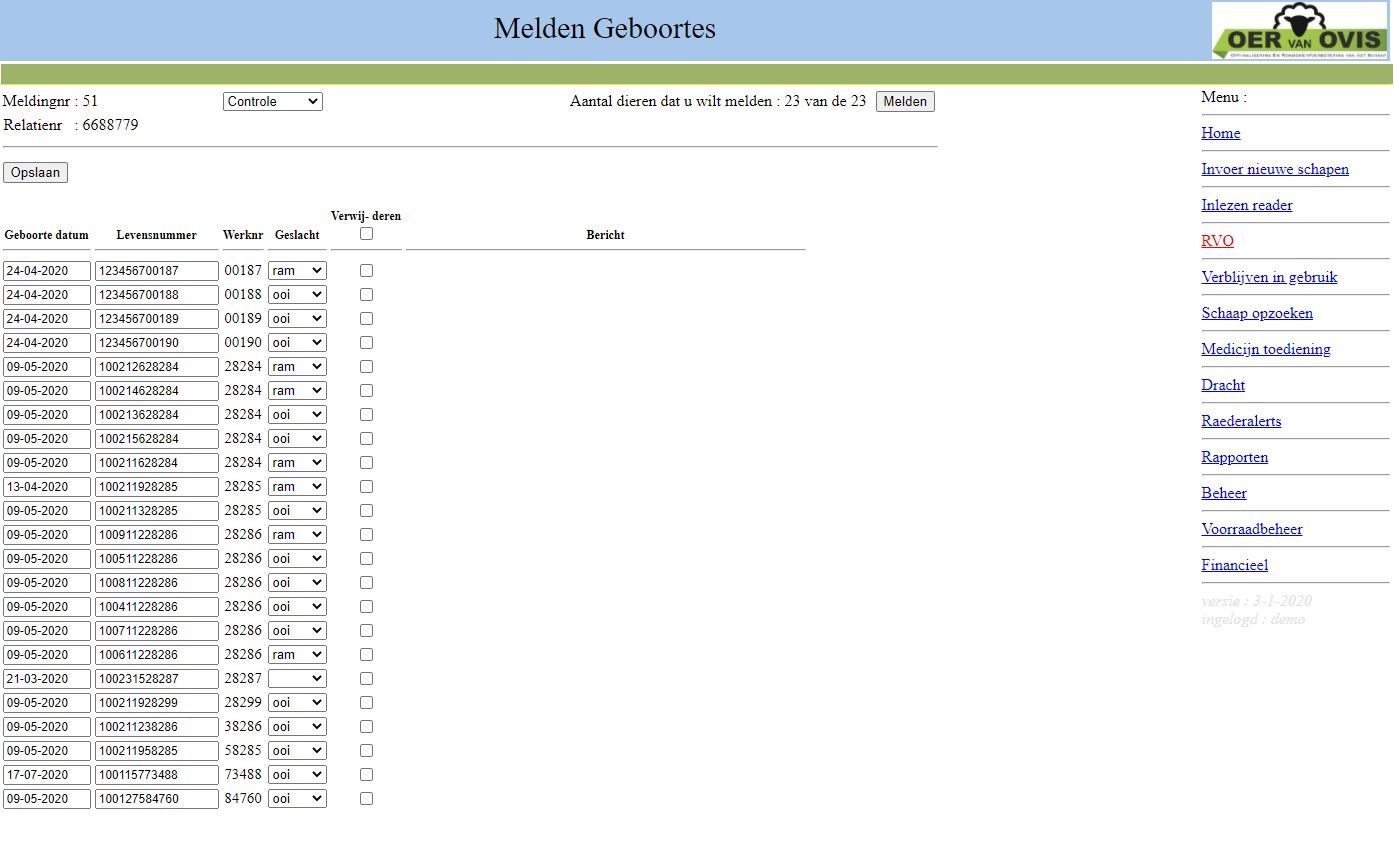Edit the Levensnummer field 100211958285
Screen dimensions: 1394x845
tap(156, 751)
